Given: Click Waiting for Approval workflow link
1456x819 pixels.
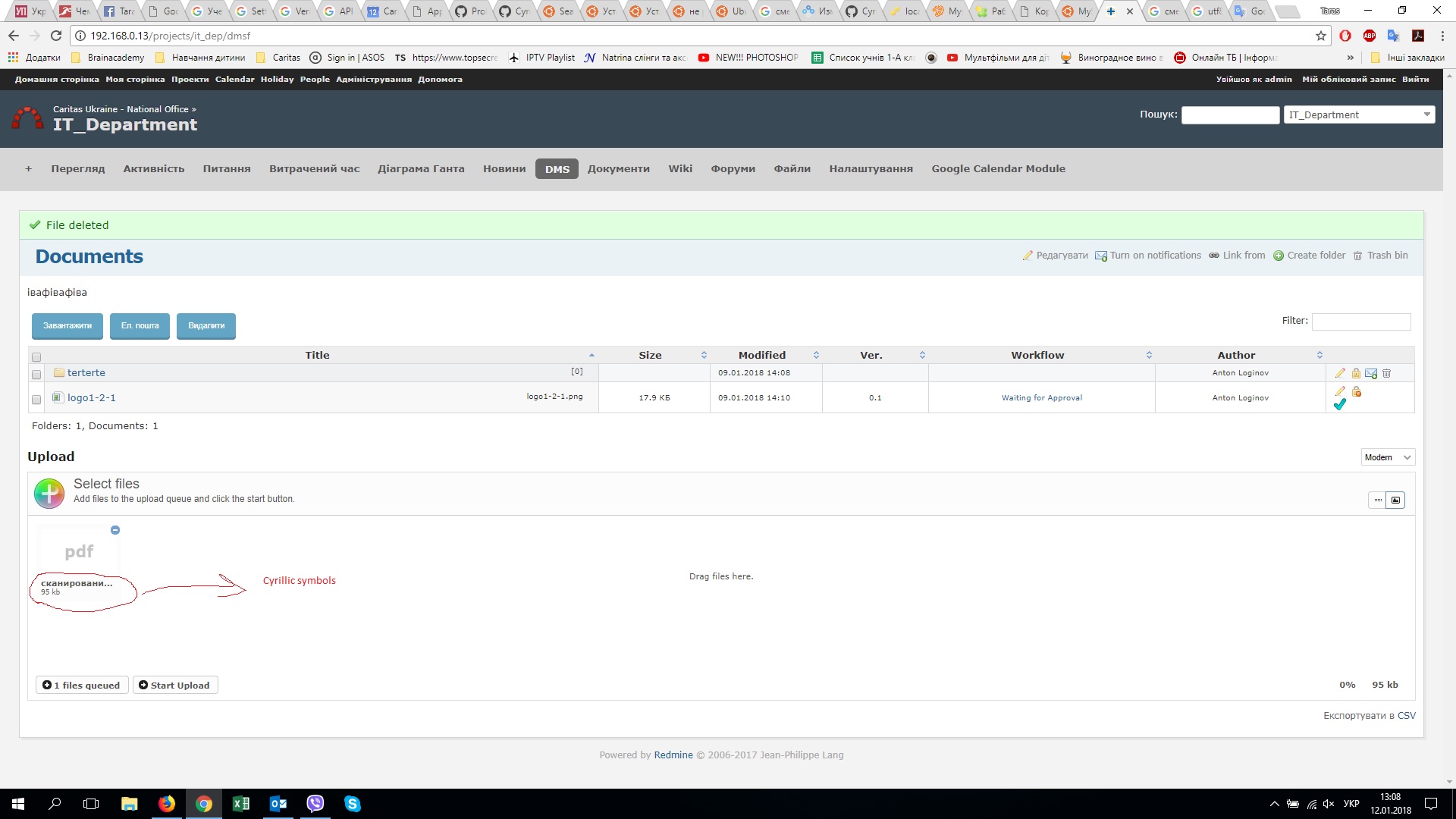Looking at the screenshot, I should coord(1042,397).
